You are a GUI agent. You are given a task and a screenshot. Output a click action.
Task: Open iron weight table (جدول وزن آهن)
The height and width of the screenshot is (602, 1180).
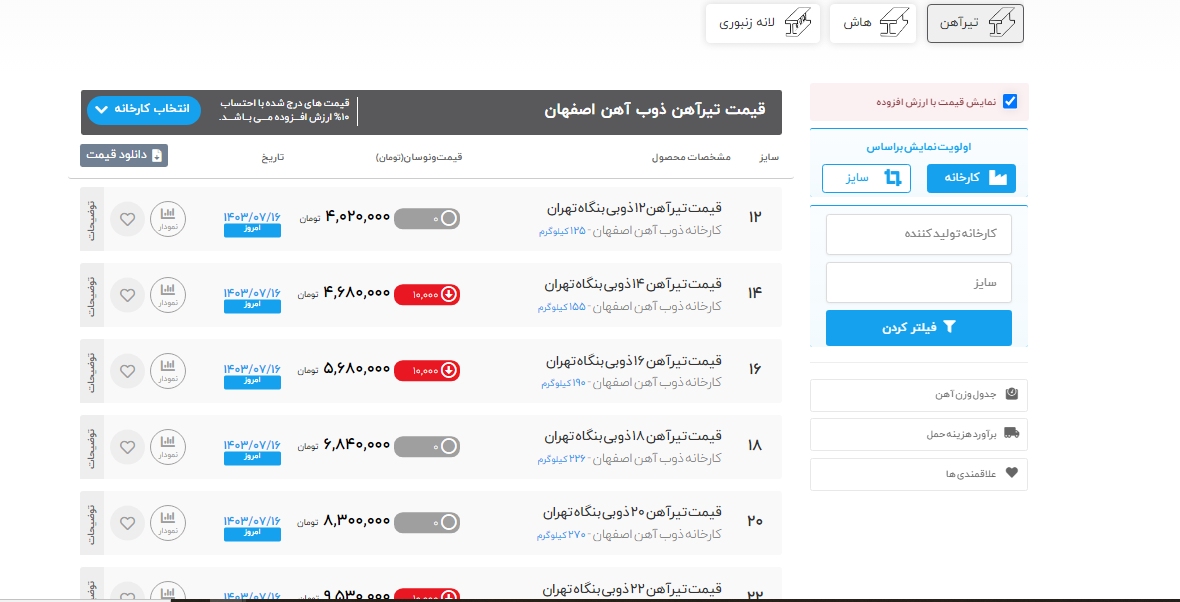[x=918, y=395]
